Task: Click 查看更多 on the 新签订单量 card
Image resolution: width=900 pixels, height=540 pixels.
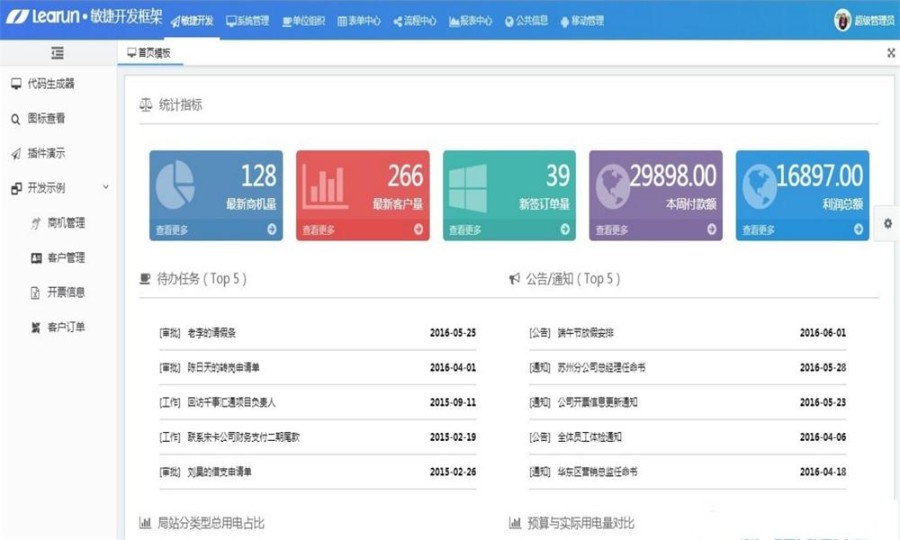Action: click(x=465, y=230)
